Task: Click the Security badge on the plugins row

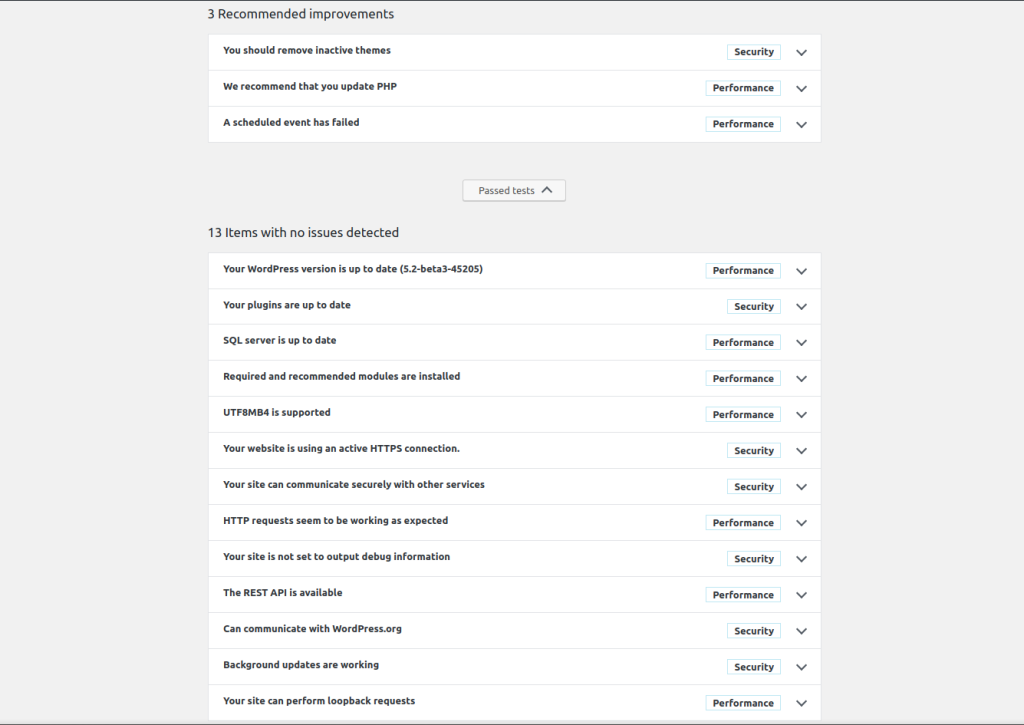Action: (x=753, y=306)
